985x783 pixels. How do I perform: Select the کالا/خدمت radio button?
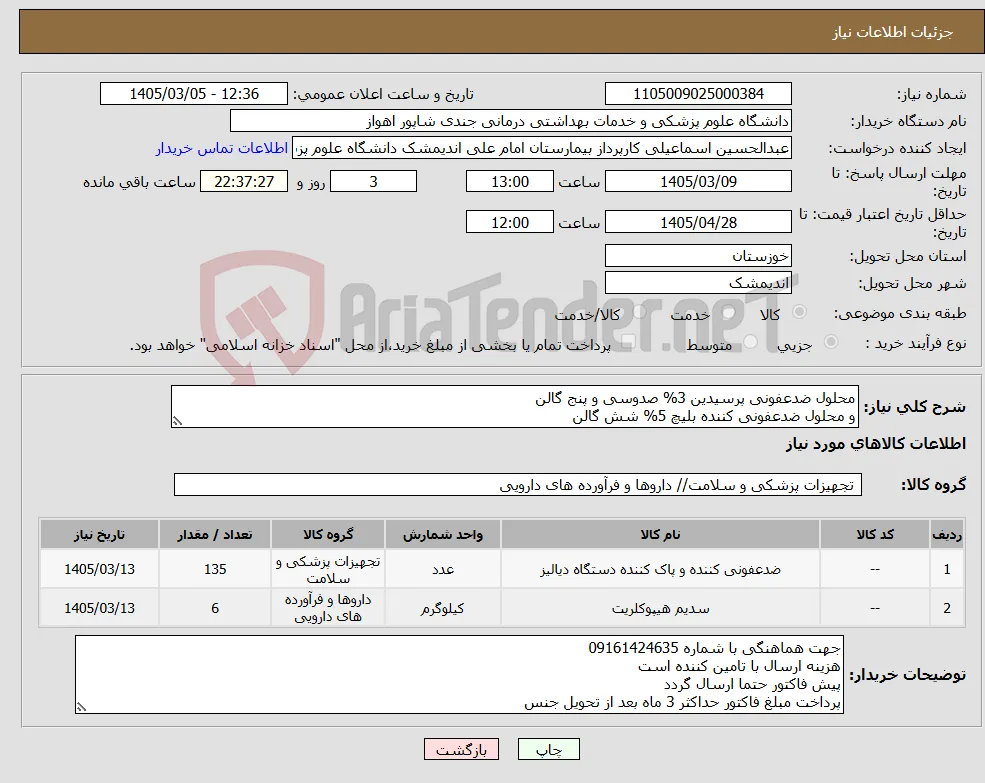[x=639, y=312]
